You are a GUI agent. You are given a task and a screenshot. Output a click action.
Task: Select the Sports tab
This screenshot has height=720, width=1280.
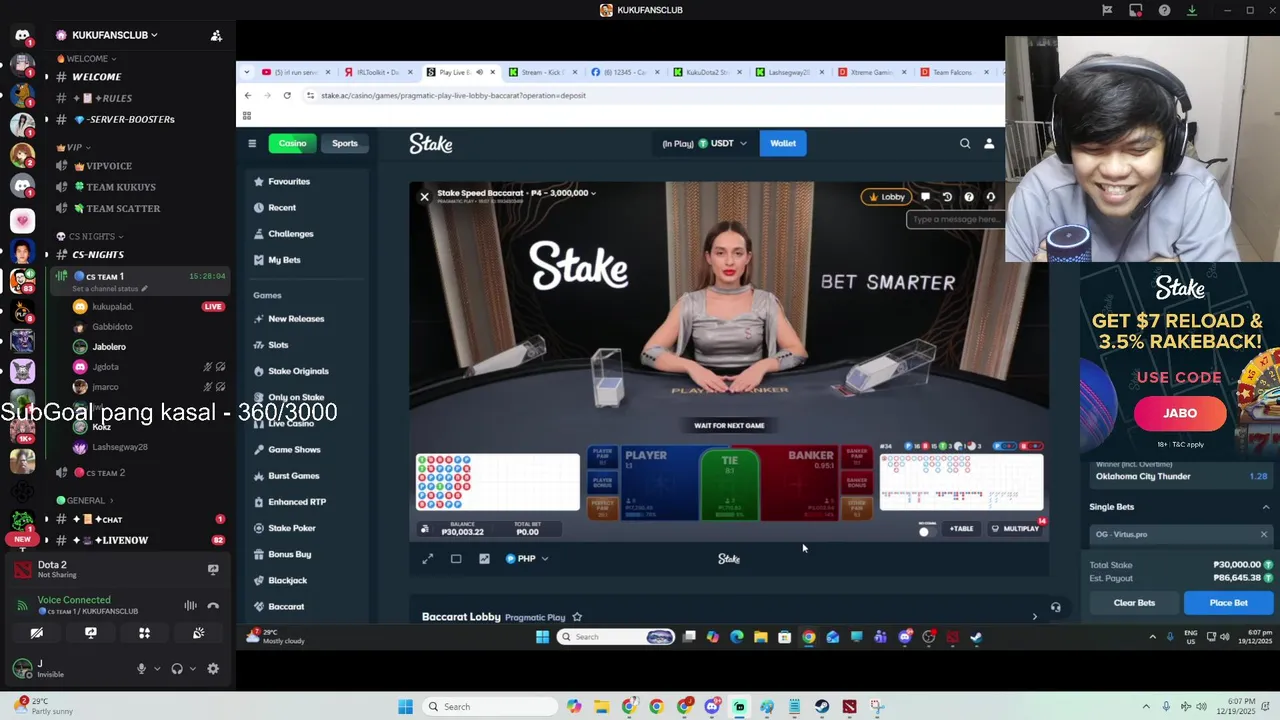click(x=345, y=143)
